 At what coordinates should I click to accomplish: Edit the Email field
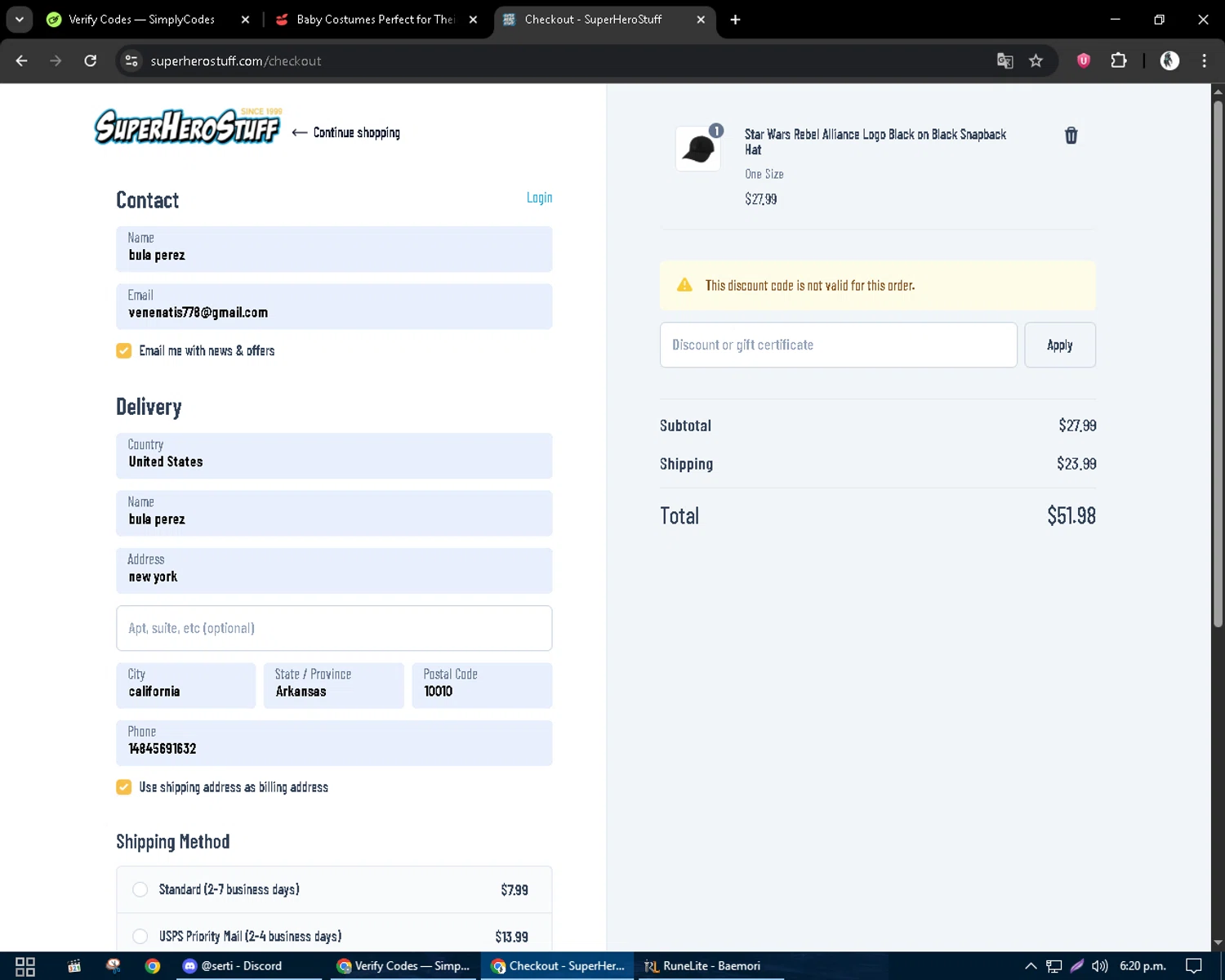coord(334,306)
